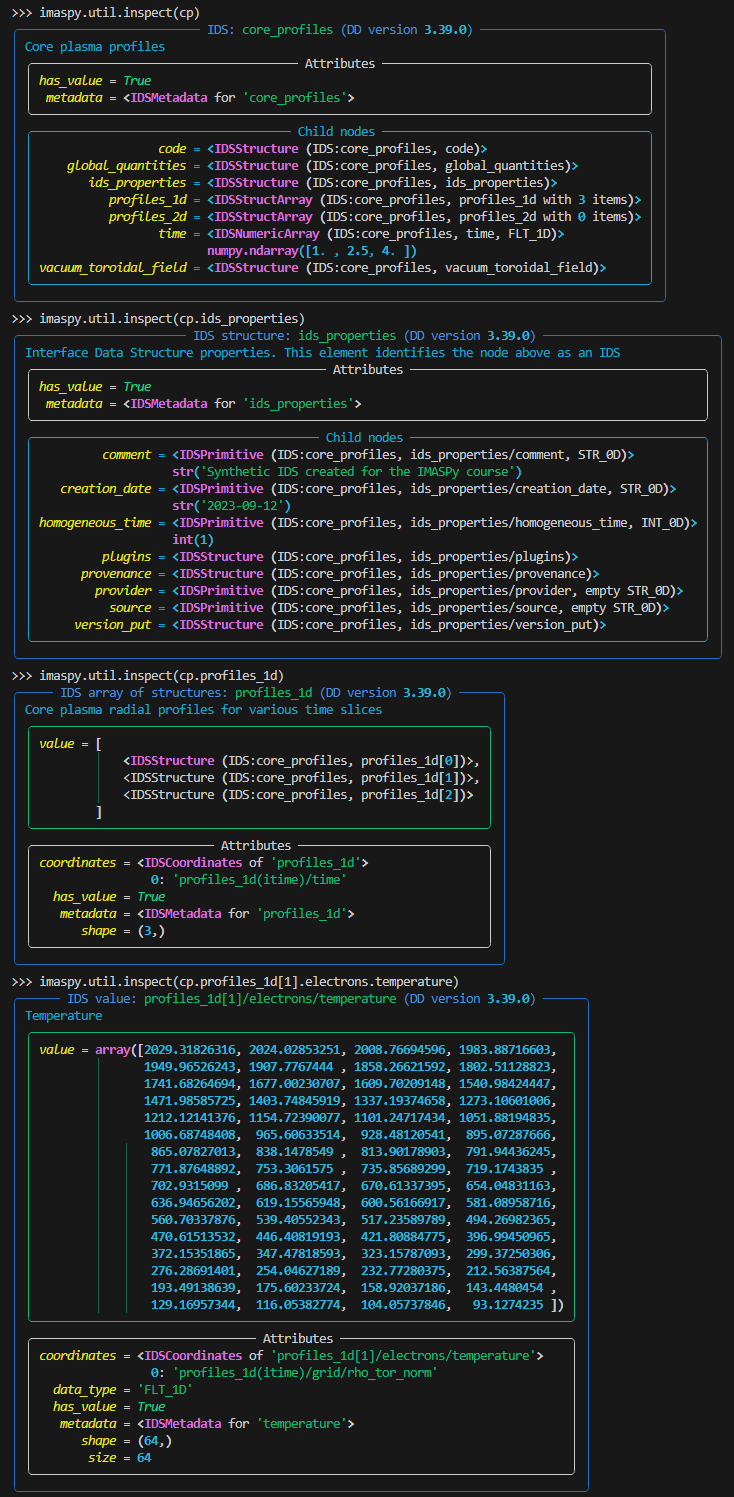Click the provenance child node label

116,573
